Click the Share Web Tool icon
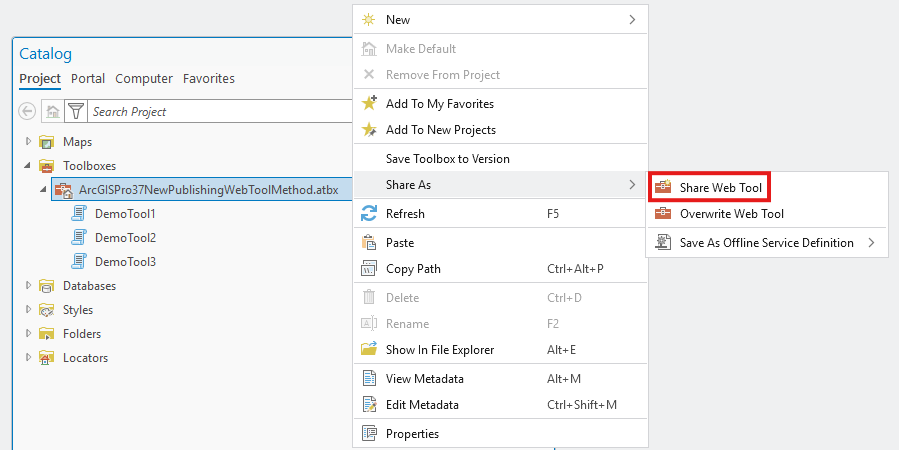Screen dimensions: 899x450 tap(663, 187)
